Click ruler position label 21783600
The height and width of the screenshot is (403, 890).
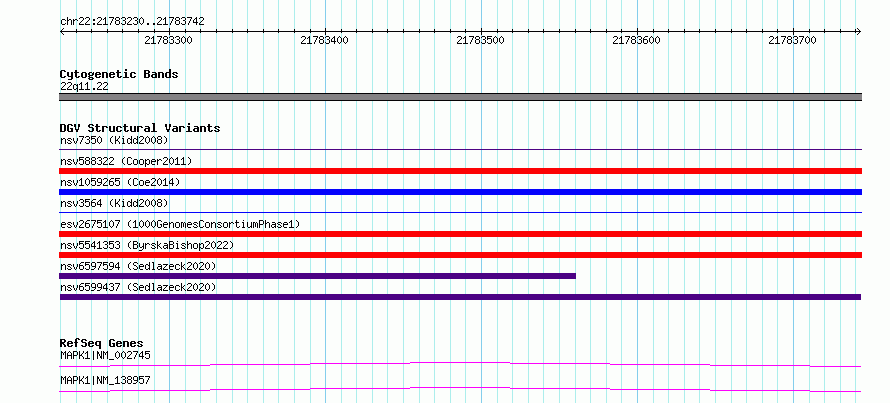pyautogui.click(x=637, y=40)
